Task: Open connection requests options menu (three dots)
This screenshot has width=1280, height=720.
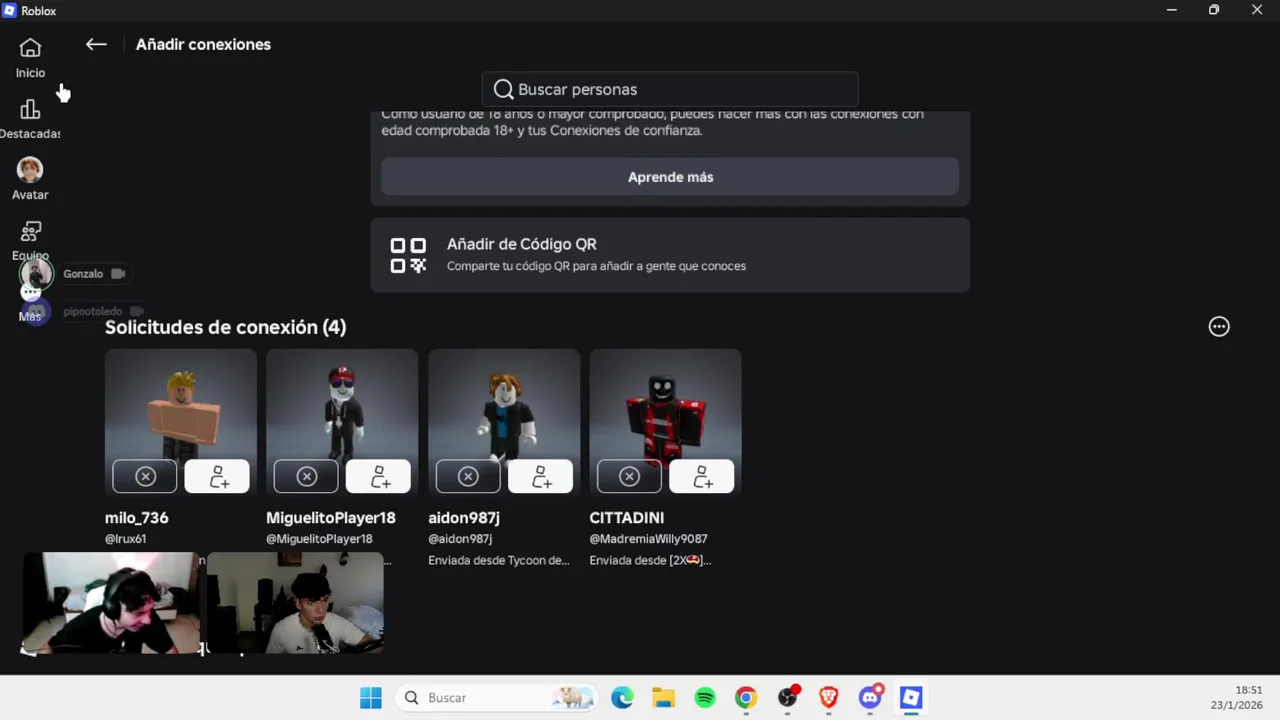Action: click(1219, 327)
